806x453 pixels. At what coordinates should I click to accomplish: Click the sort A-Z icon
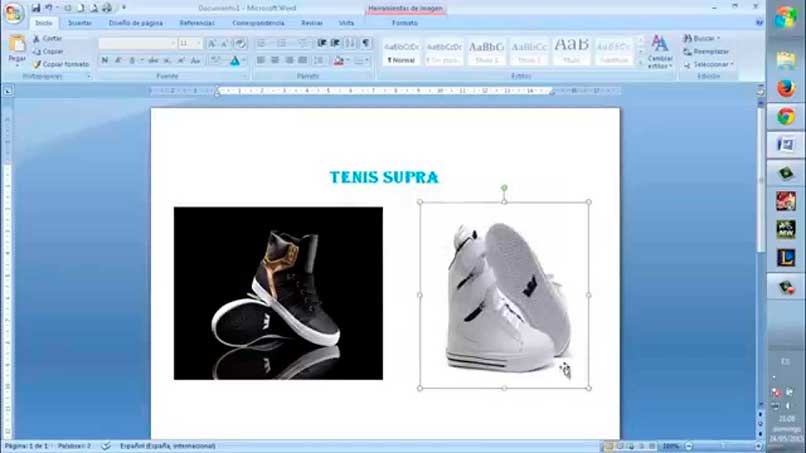(350, 43)
